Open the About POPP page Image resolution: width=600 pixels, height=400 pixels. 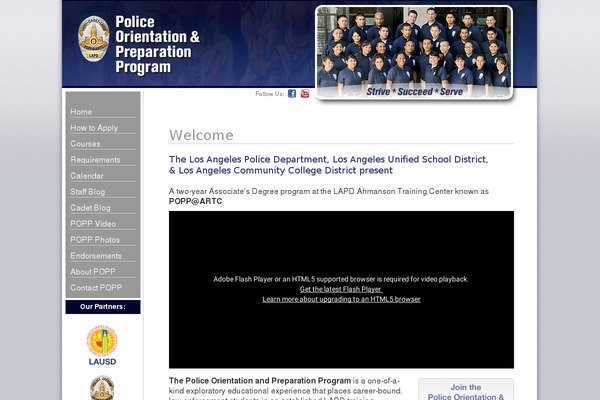(93, 272)
